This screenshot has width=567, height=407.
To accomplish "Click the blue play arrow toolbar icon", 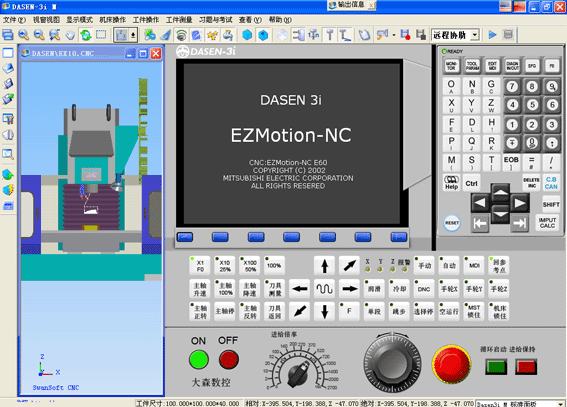I will (492, 35).
